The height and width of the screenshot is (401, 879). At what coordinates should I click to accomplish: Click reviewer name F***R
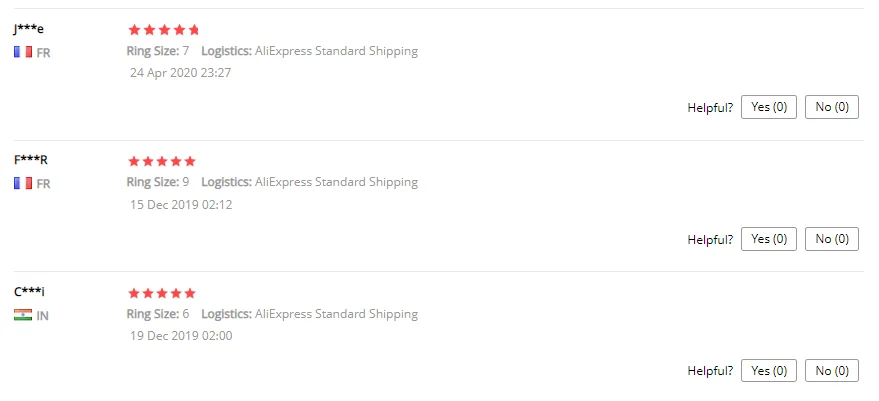tap(31, 160)
